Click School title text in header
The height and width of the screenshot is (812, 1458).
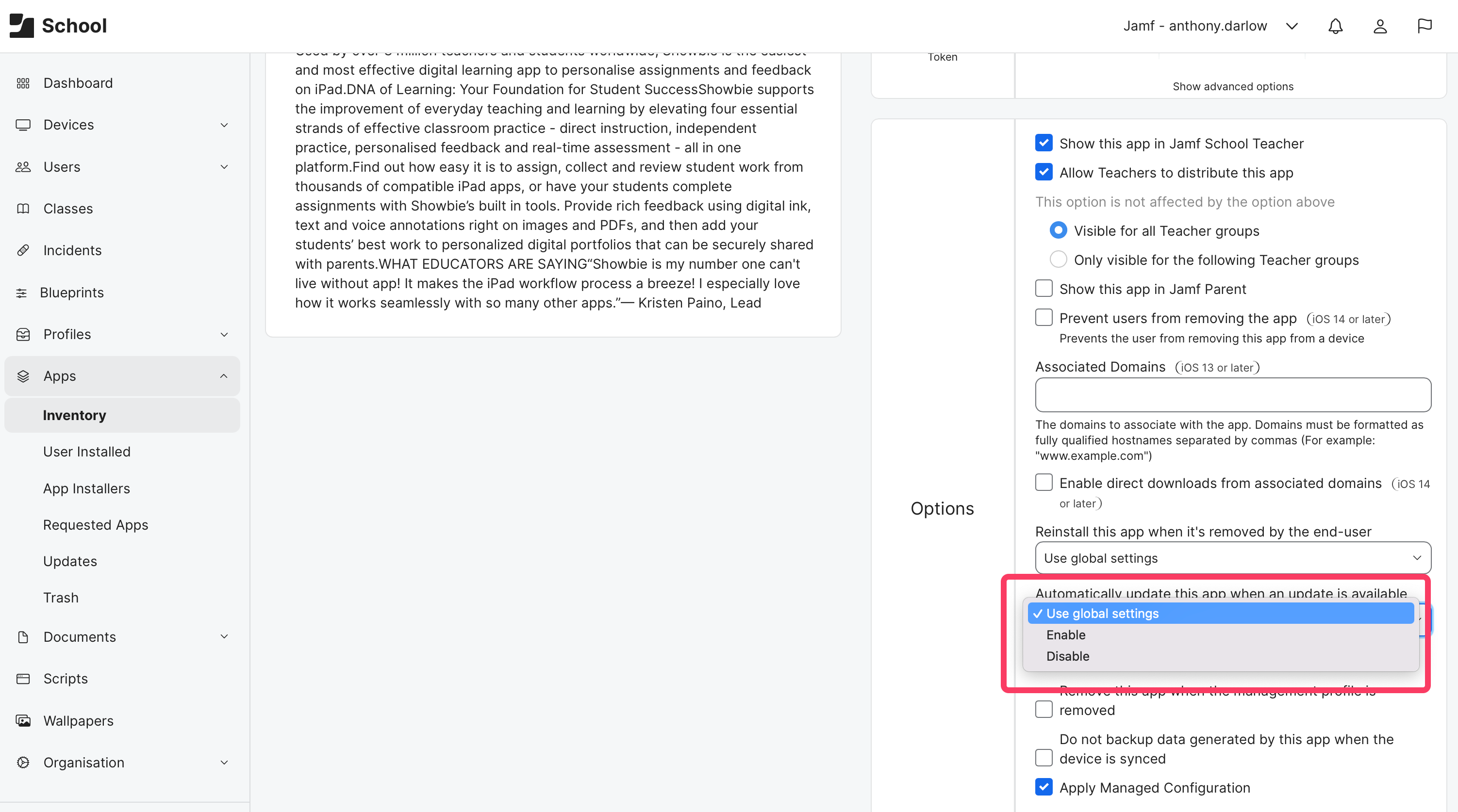pos(74,25)
